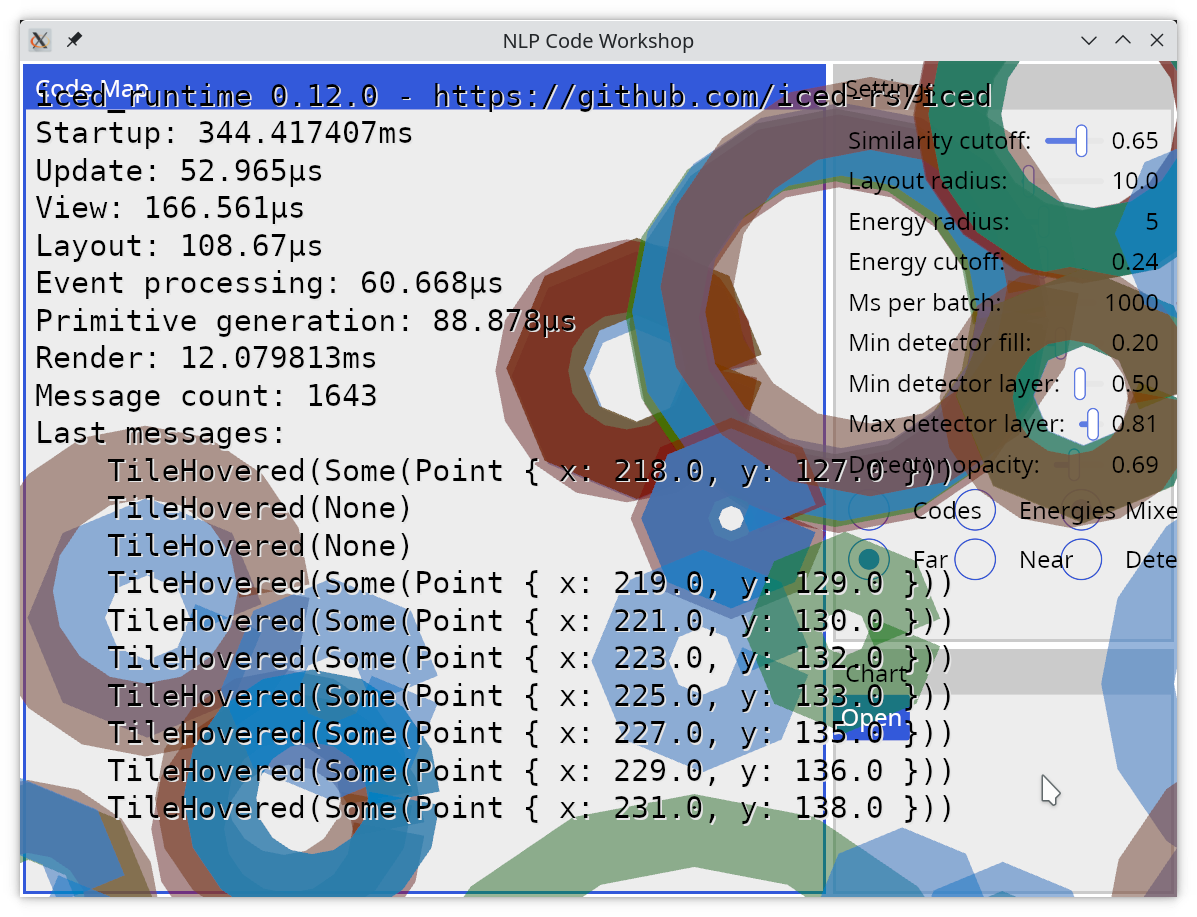This screenshot has height=917, width=1197.
Task: Click the 'Update: 52.965µs' debug line
Action: [179, 171]
